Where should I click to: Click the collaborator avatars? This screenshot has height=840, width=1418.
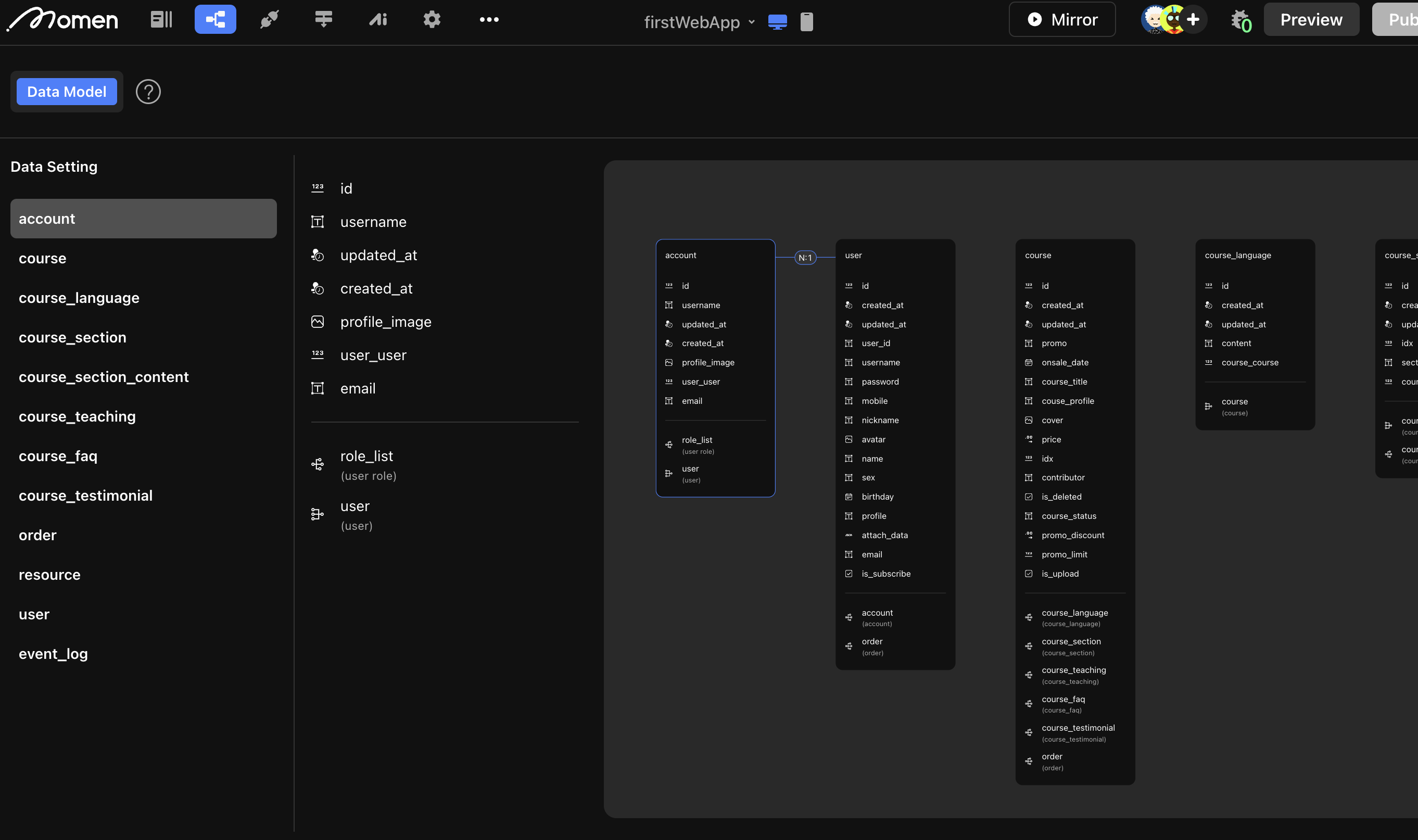1163,20
